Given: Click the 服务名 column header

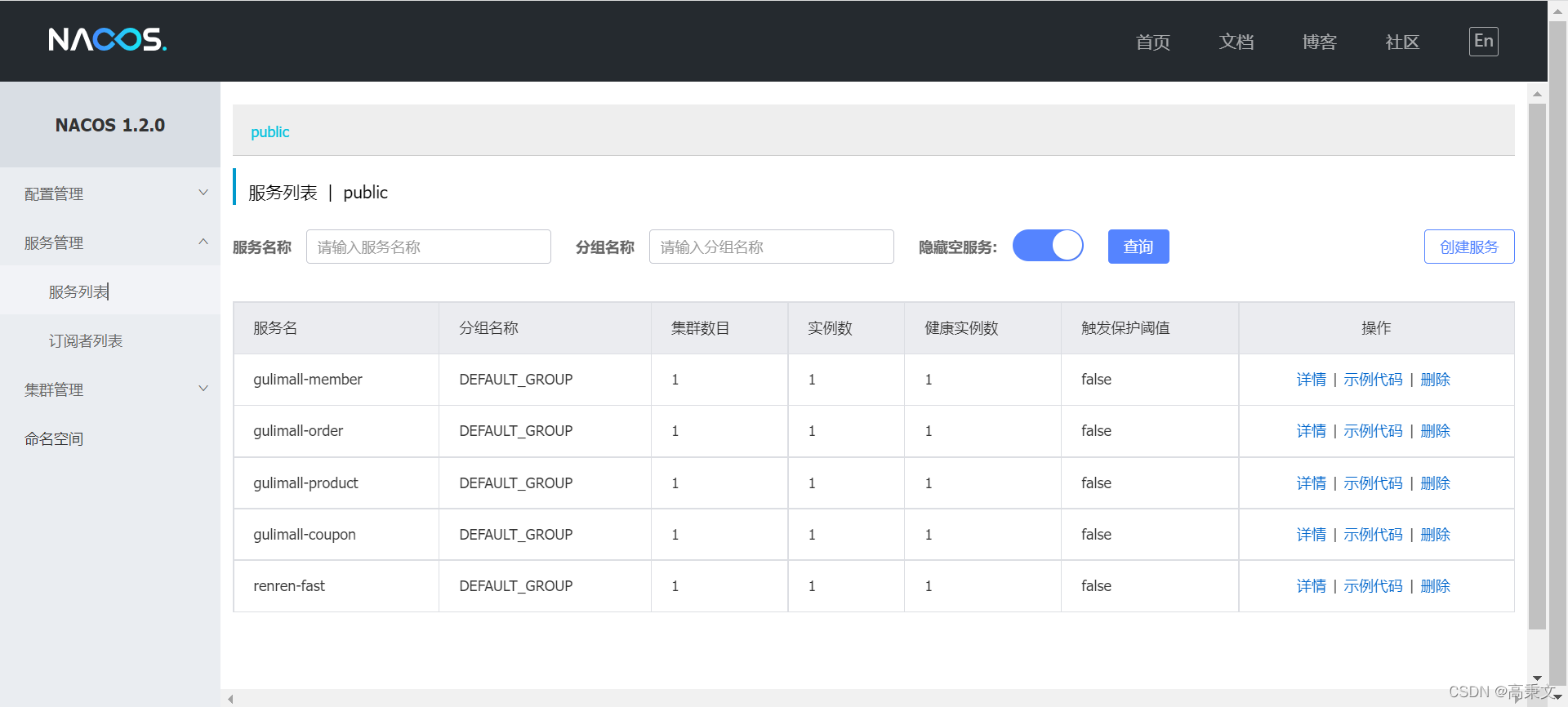Looking at the screenshot, I should [x=336, y=328].
